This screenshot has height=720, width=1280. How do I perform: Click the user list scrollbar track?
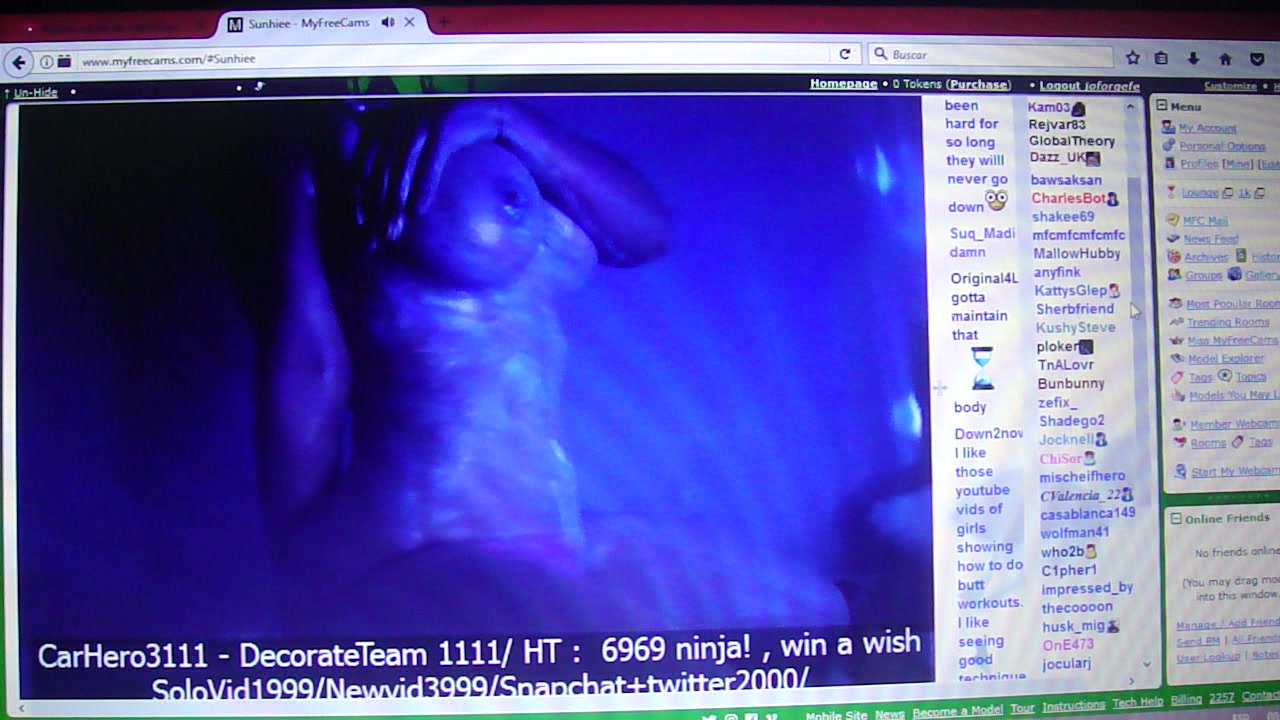click(1135, 400)
